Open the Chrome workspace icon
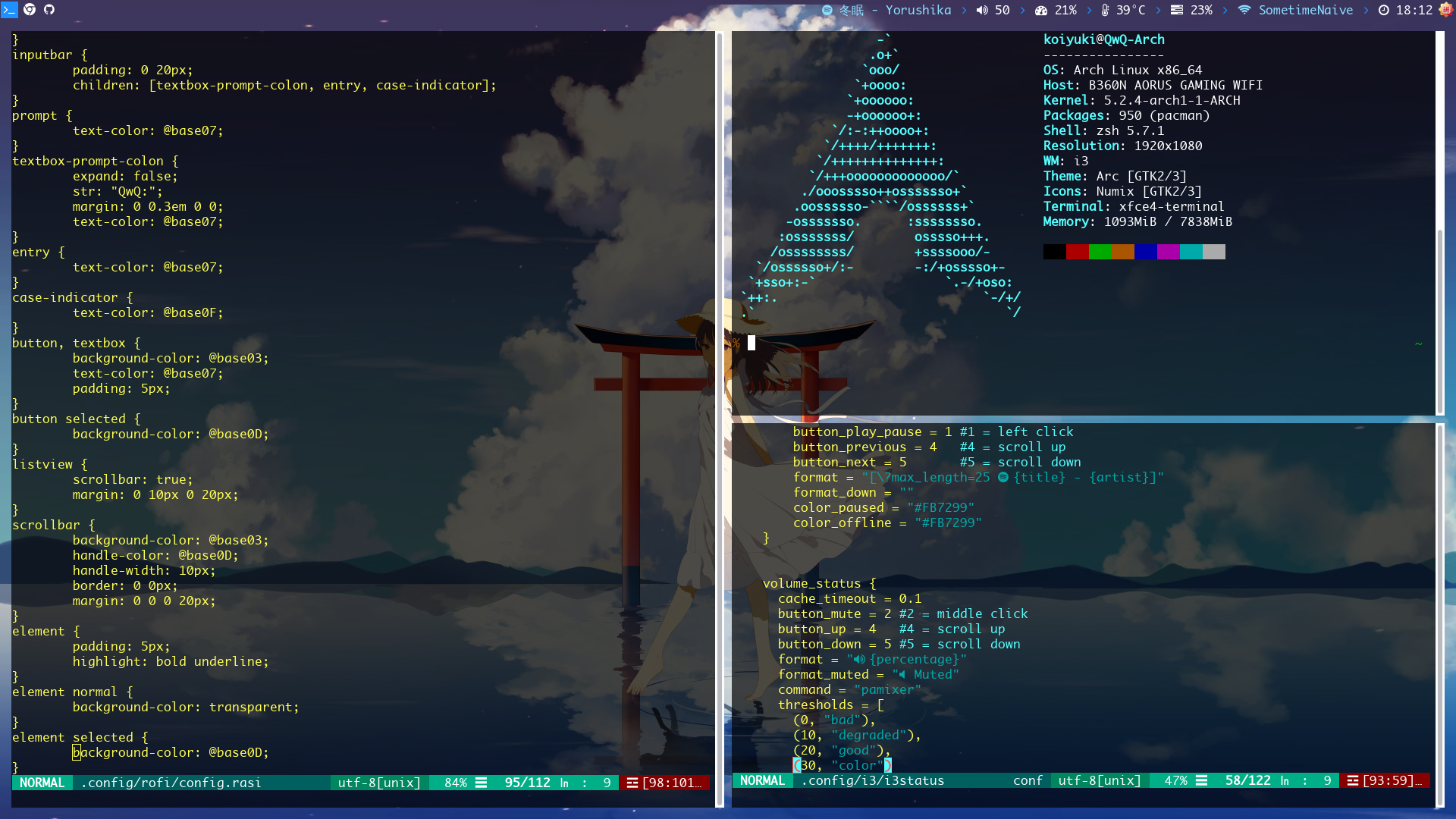1456x819 pixels. [x=30, y=9]
